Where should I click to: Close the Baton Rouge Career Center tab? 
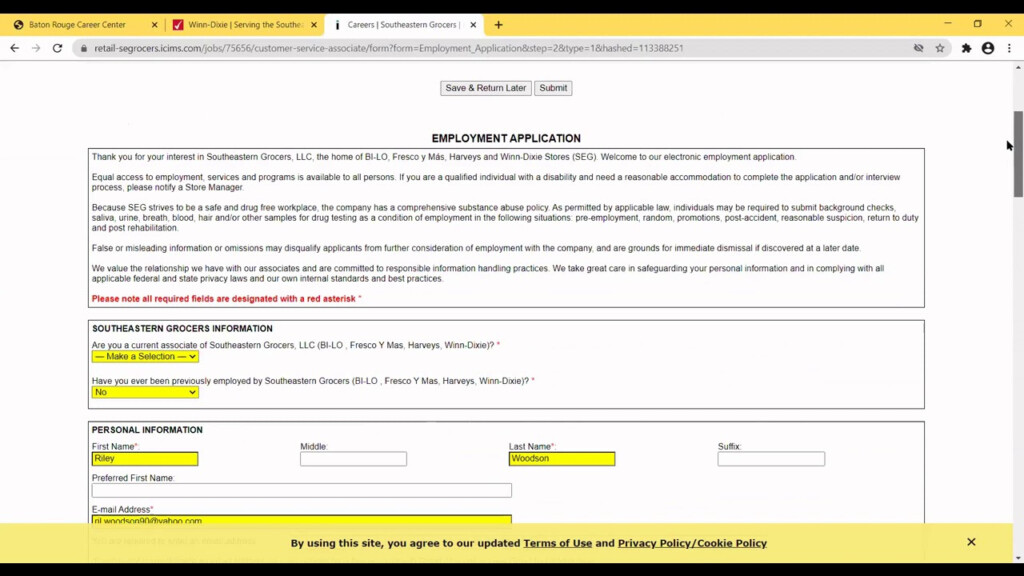point(155,25)
